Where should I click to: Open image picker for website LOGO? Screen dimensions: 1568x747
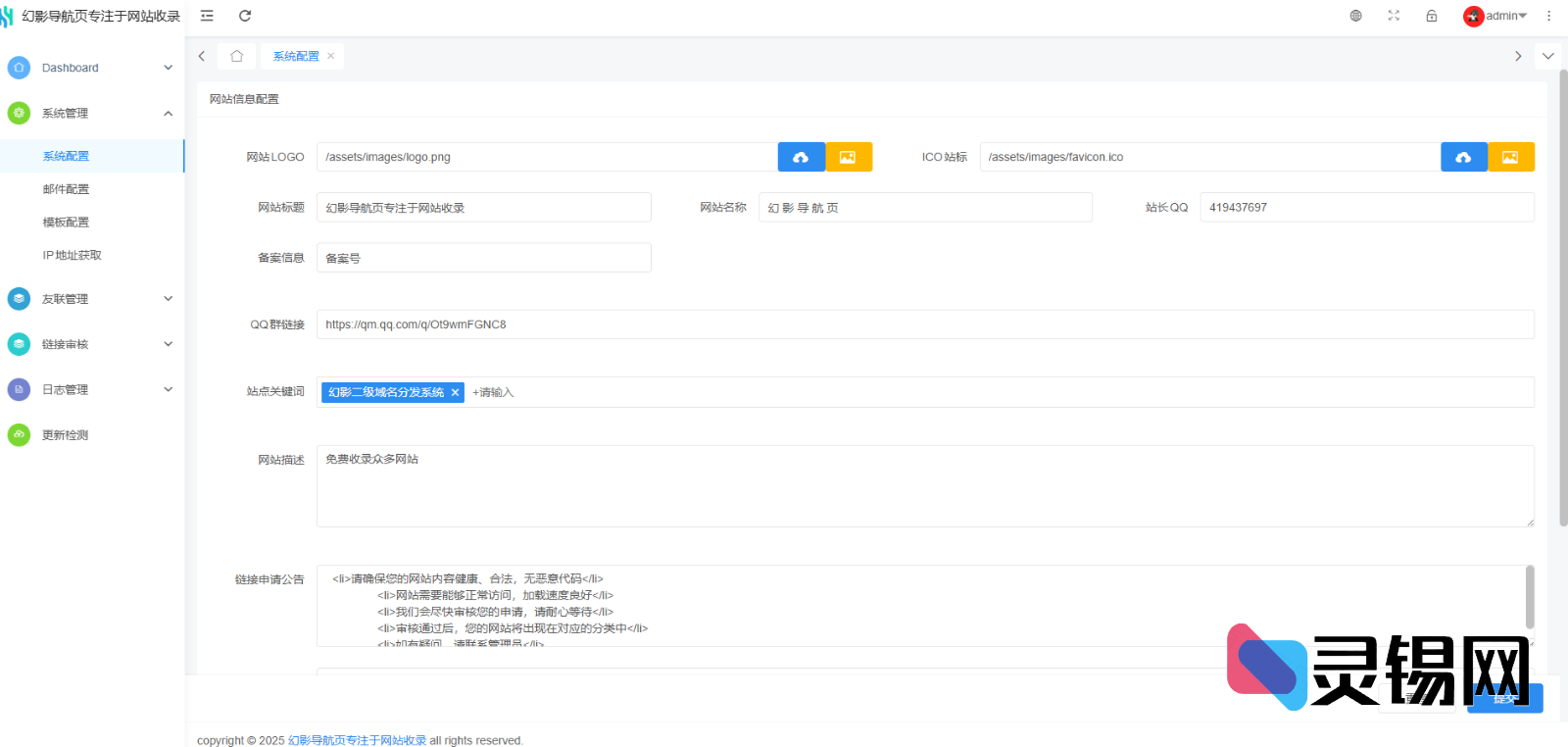(x=848, y=157)
